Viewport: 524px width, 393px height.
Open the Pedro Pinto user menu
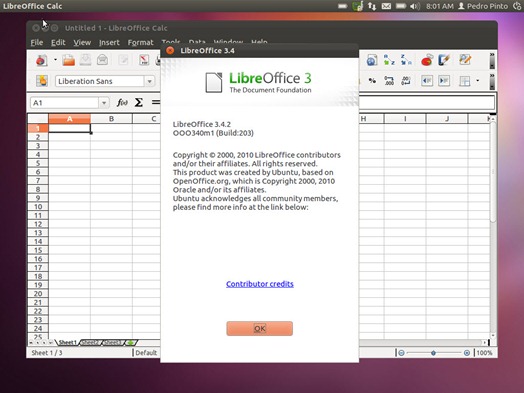(x=483, y=6)
